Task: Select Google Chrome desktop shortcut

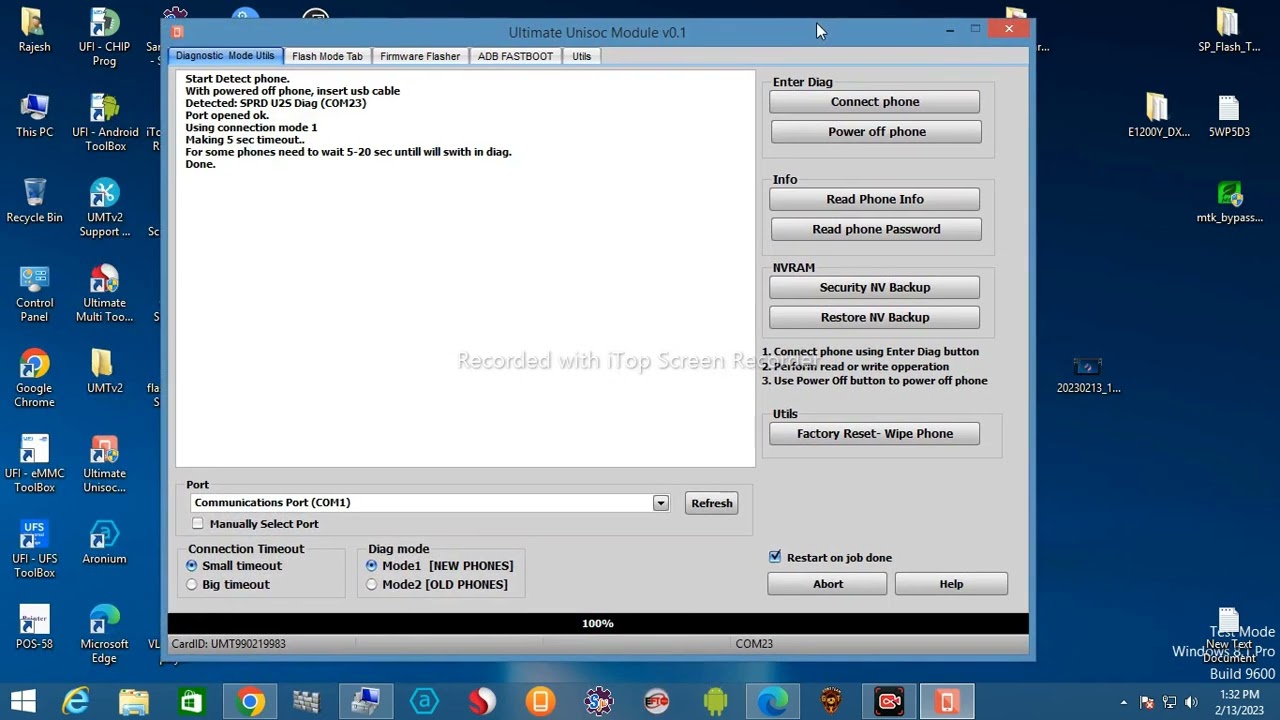Action: coord(34,378)
